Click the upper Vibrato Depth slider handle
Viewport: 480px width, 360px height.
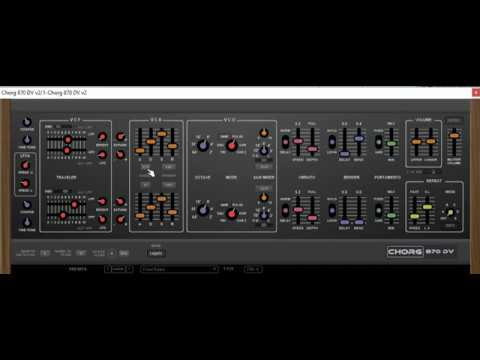(x=312, y=149)
